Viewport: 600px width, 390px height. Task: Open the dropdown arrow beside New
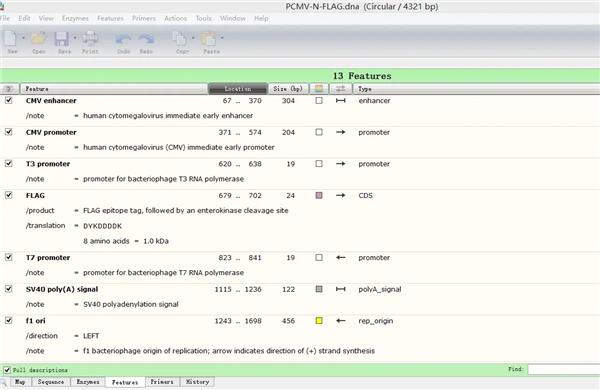23,38
